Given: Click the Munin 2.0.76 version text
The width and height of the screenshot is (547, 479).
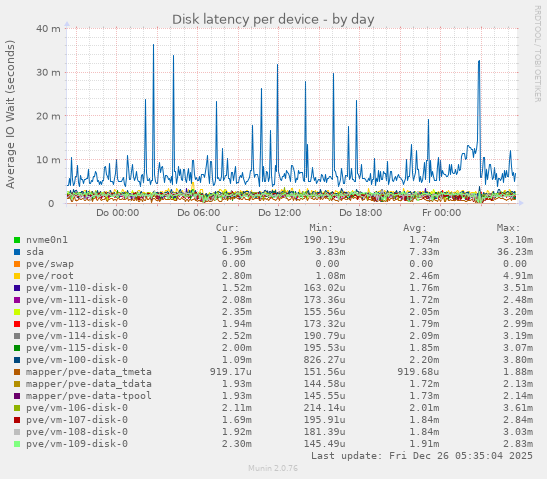Looking at the screenshot, I should coord(273,468).
